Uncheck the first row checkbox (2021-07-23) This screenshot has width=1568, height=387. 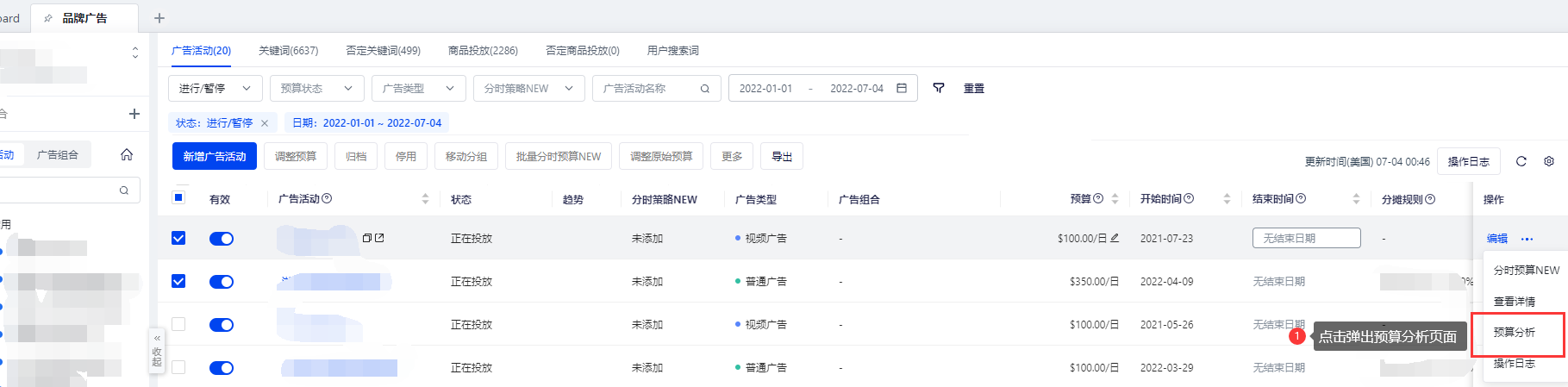point(178,238)
